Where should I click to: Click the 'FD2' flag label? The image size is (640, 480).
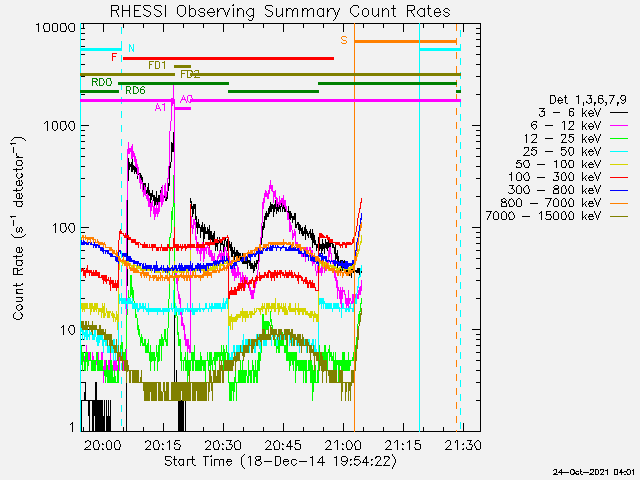(190, 74)
